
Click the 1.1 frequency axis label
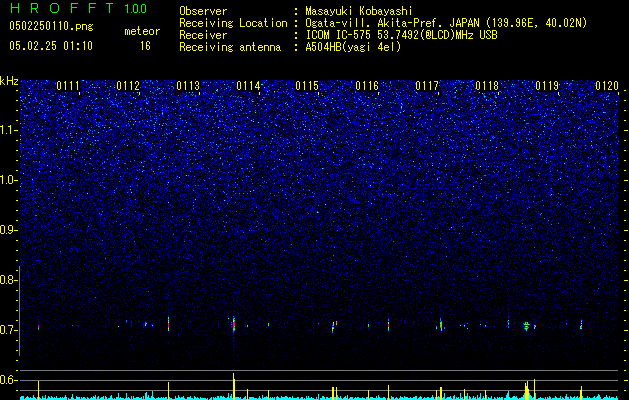point(8,130)
